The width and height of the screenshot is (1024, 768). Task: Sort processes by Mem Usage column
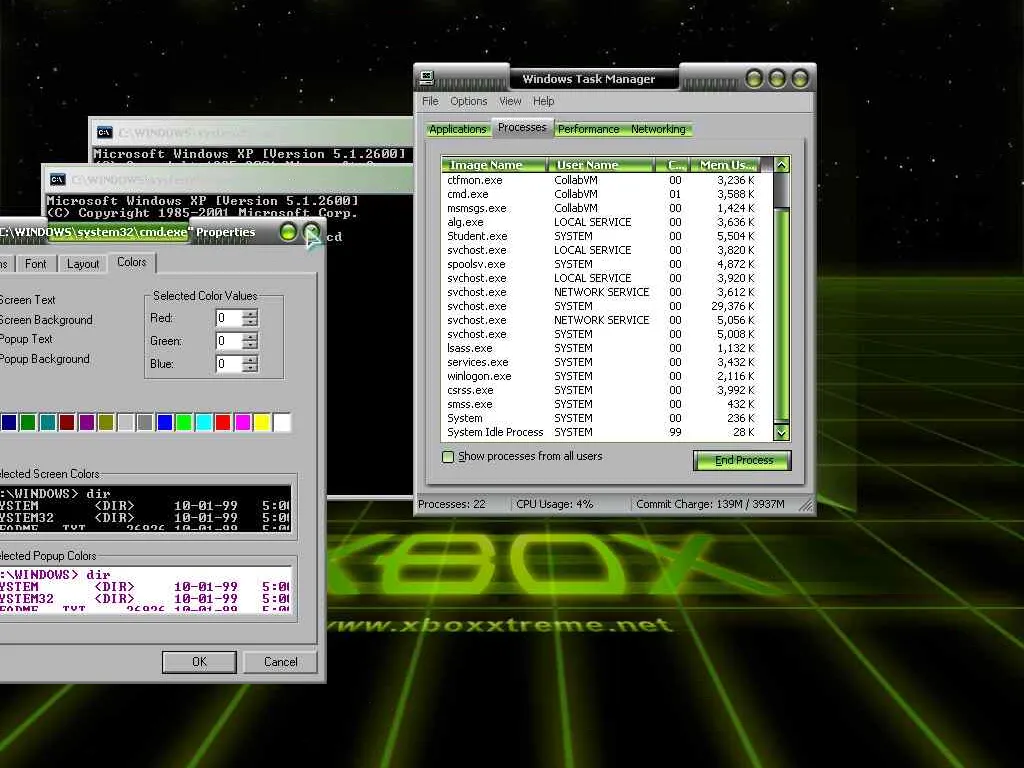click(726, 165)
